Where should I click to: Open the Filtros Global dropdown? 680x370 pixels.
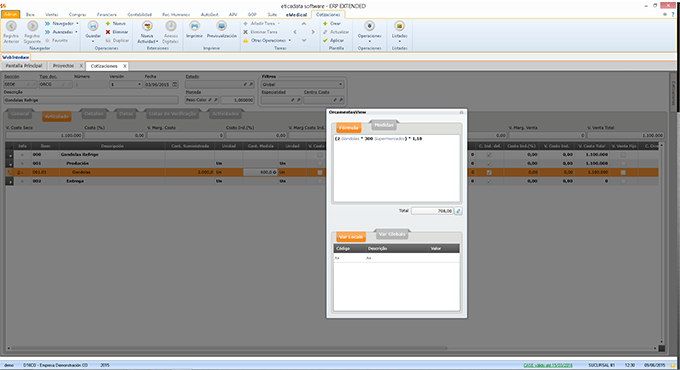340,85
